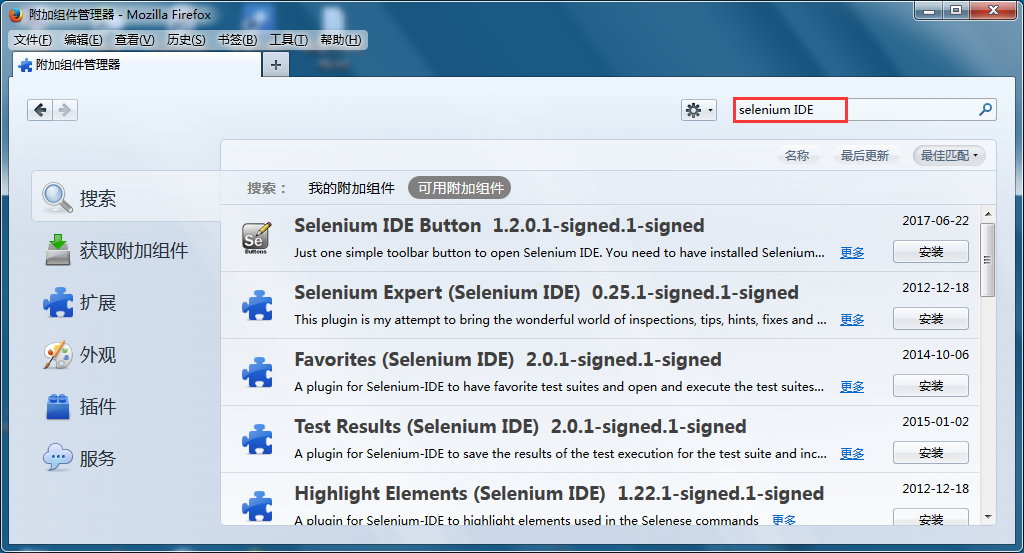
Task: Toggle search scope to 可用附加组件
Action: 460,188
